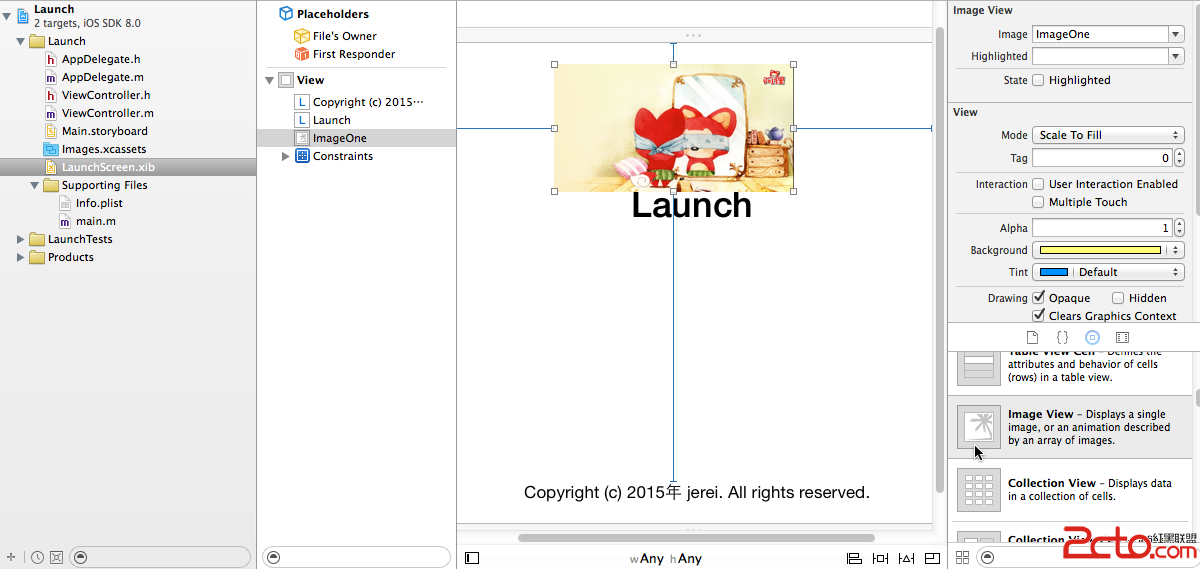Toggle library grid view icon

coord(963,557)
